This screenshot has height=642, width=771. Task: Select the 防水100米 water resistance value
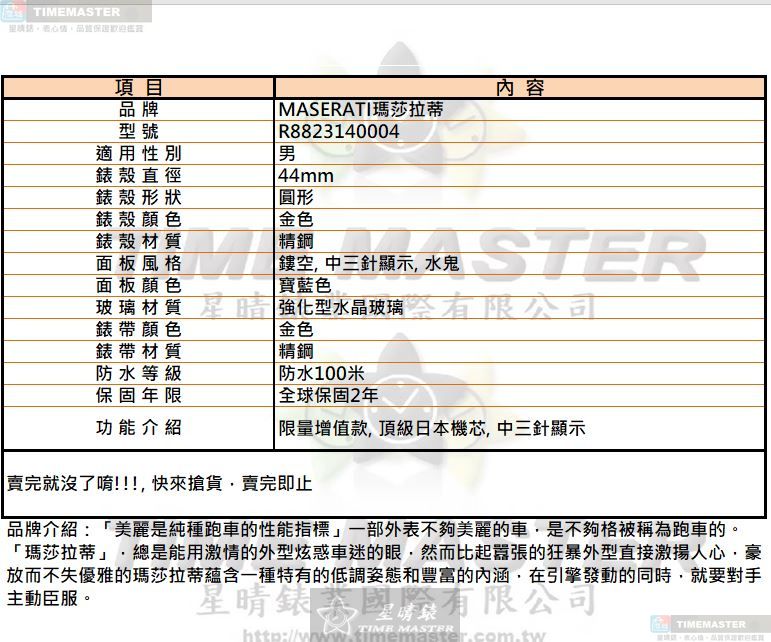click(x=321, y=373)
